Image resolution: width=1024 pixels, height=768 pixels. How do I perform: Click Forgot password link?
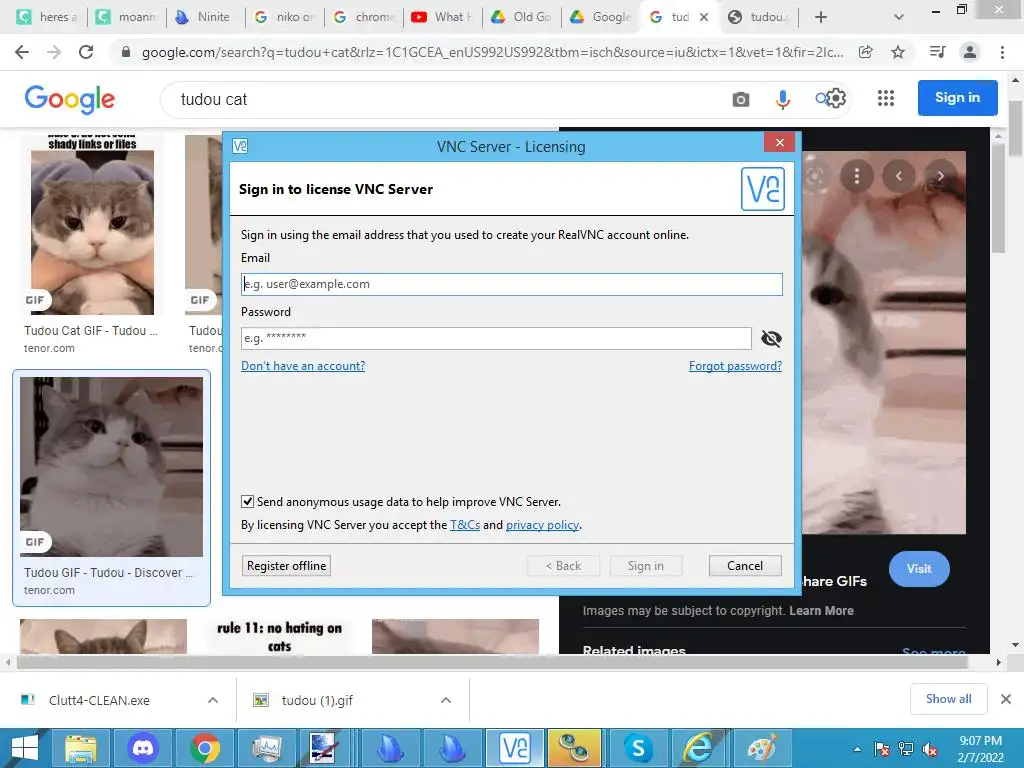(x=735, y=366)
